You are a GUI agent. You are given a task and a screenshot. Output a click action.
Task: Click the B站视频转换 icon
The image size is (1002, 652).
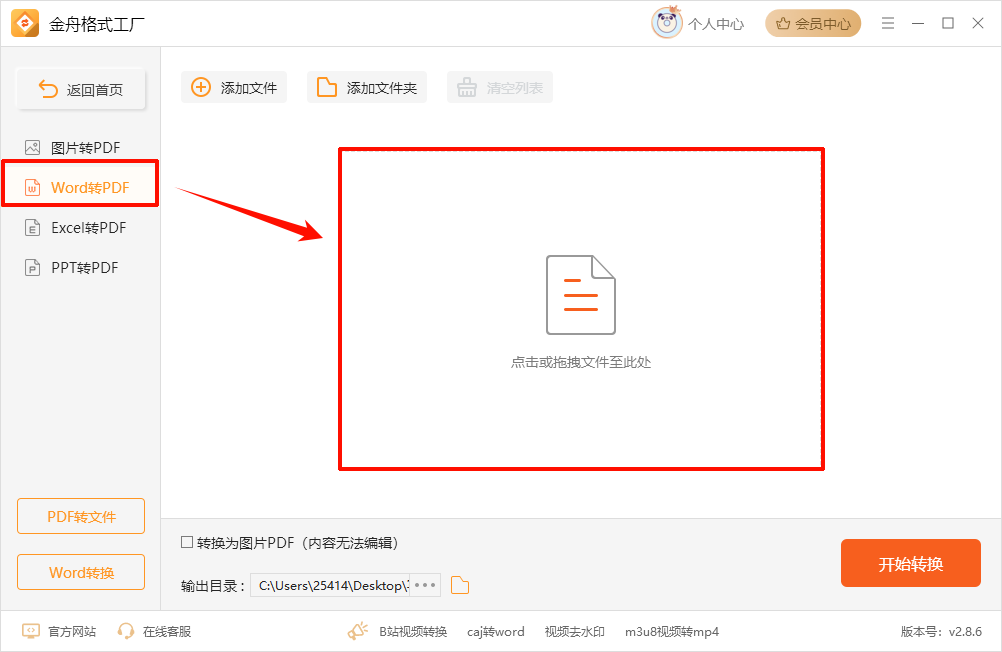tap(358, 631)
